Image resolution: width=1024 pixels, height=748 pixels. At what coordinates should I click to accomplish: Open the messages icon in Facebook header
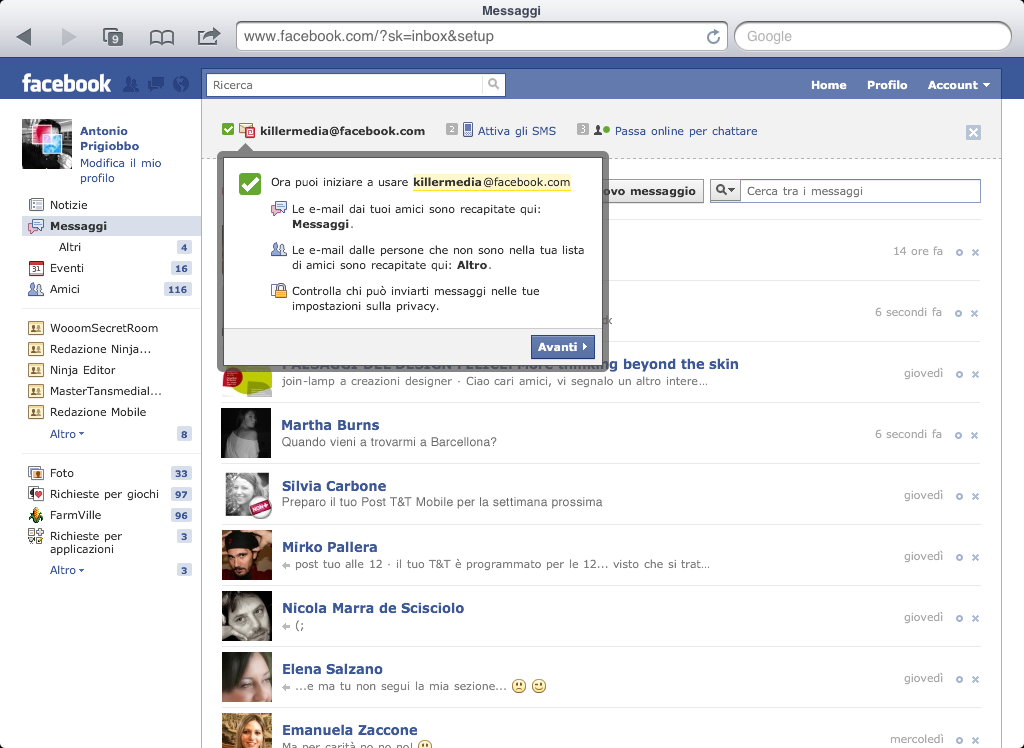tap(155, 85)
